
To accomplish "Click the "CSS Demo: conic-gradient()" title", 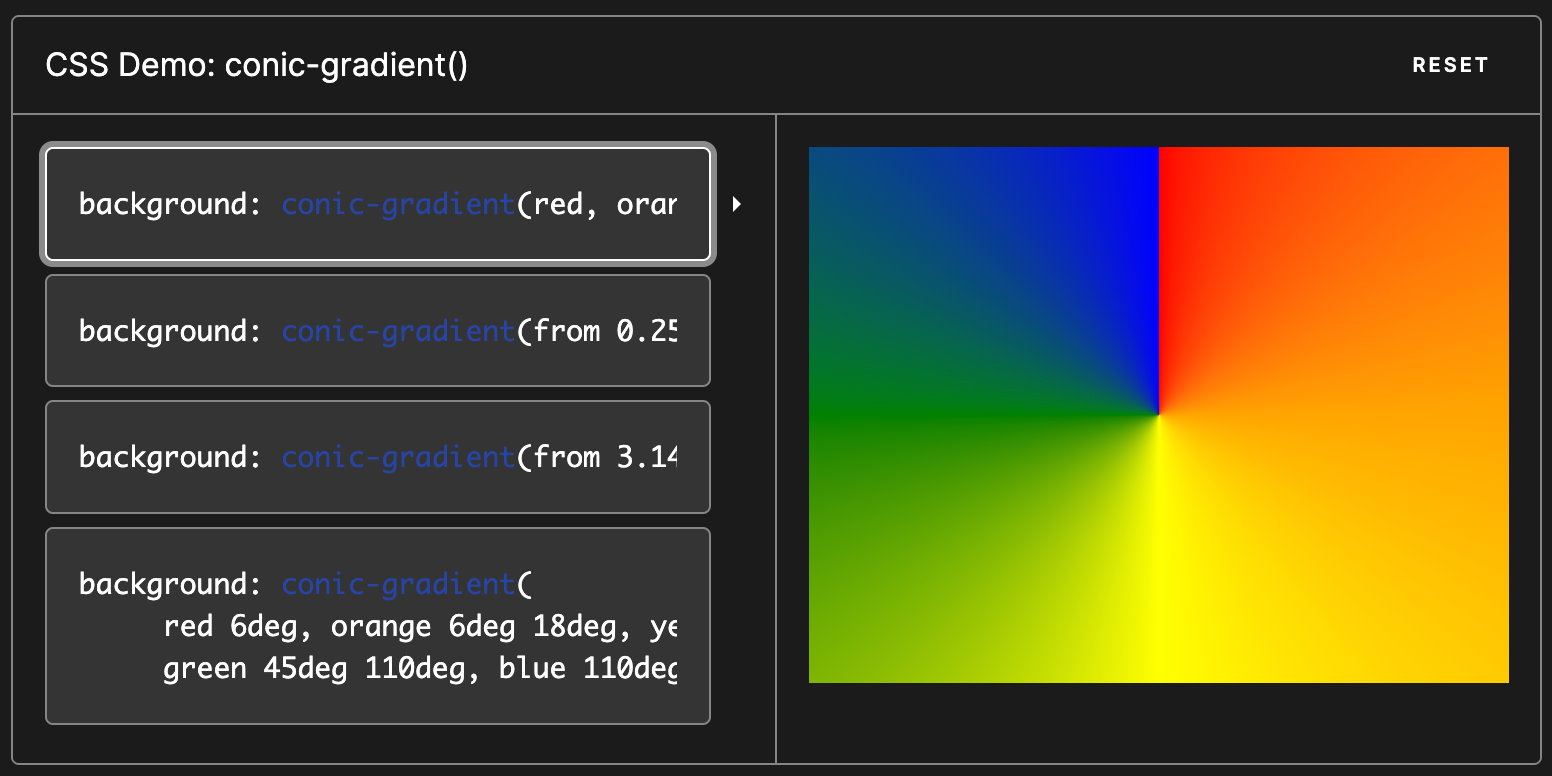I will (257, 65).
